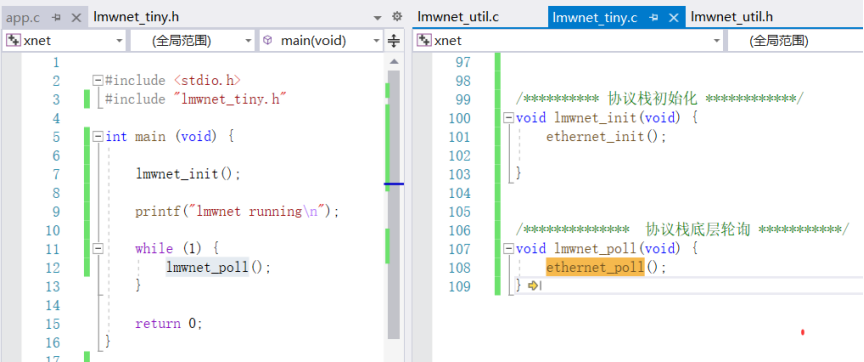Open the xnet project dropdown in right pane
This screenshot has height=362, width=864.
[x=568, y=41]
